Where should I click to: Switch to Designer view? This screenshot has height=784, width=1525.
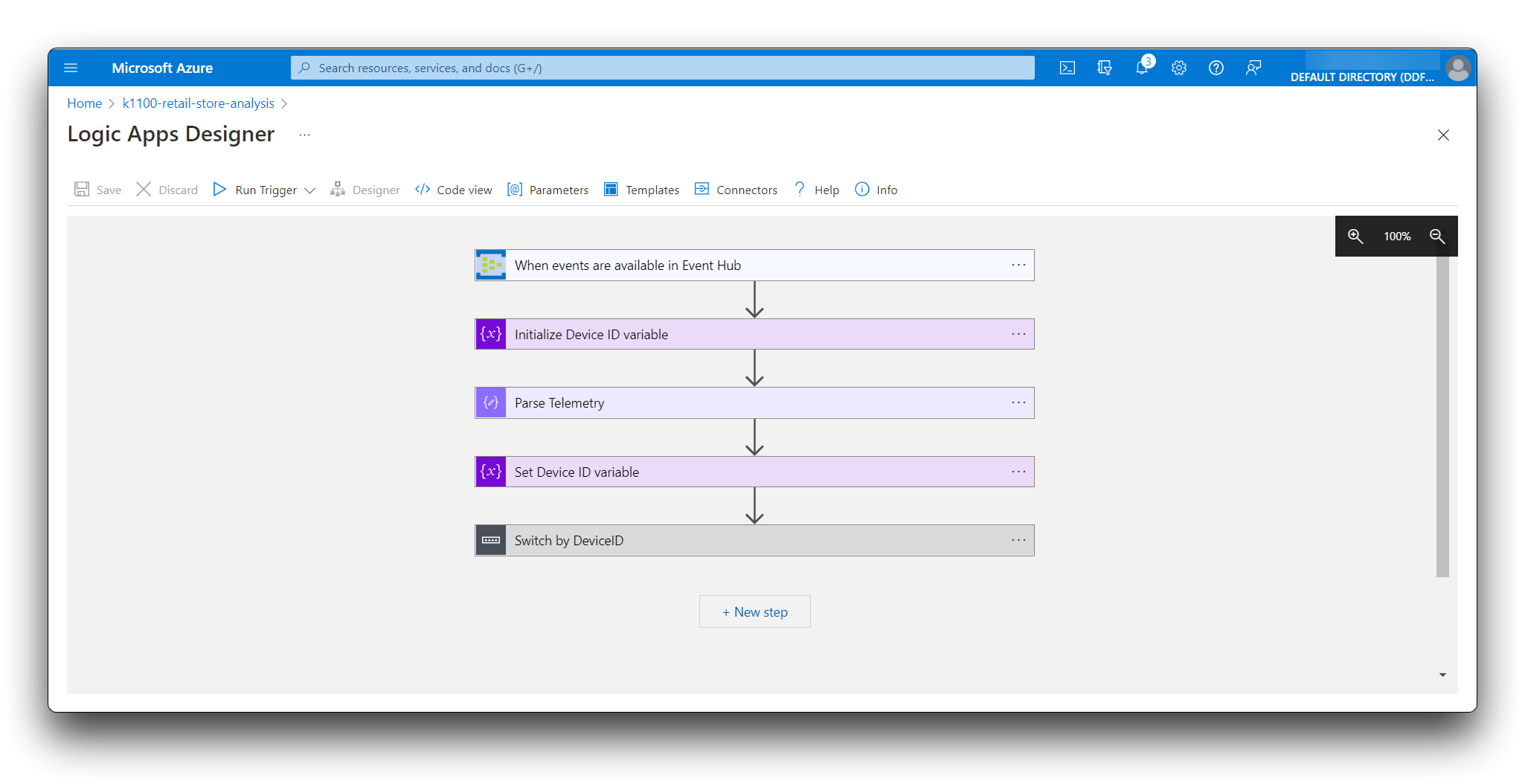[365, 190]
